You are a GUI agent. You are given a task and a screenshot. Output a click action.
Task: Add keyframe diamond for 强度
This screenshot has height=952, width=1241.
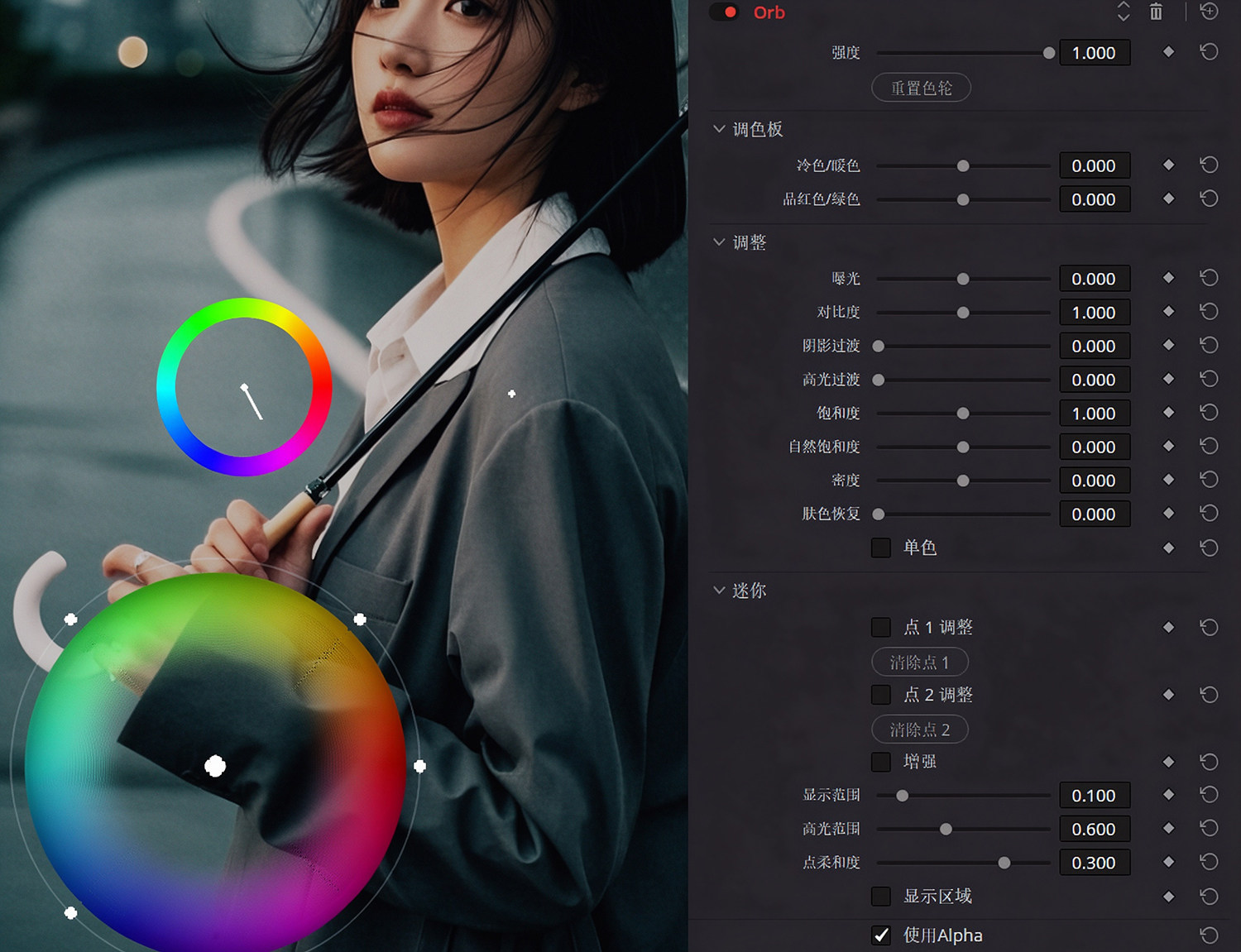point(1168,52)
